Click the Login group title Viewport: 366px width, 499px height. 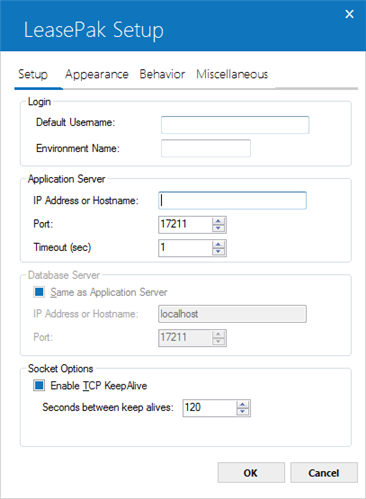pos(39,102)
